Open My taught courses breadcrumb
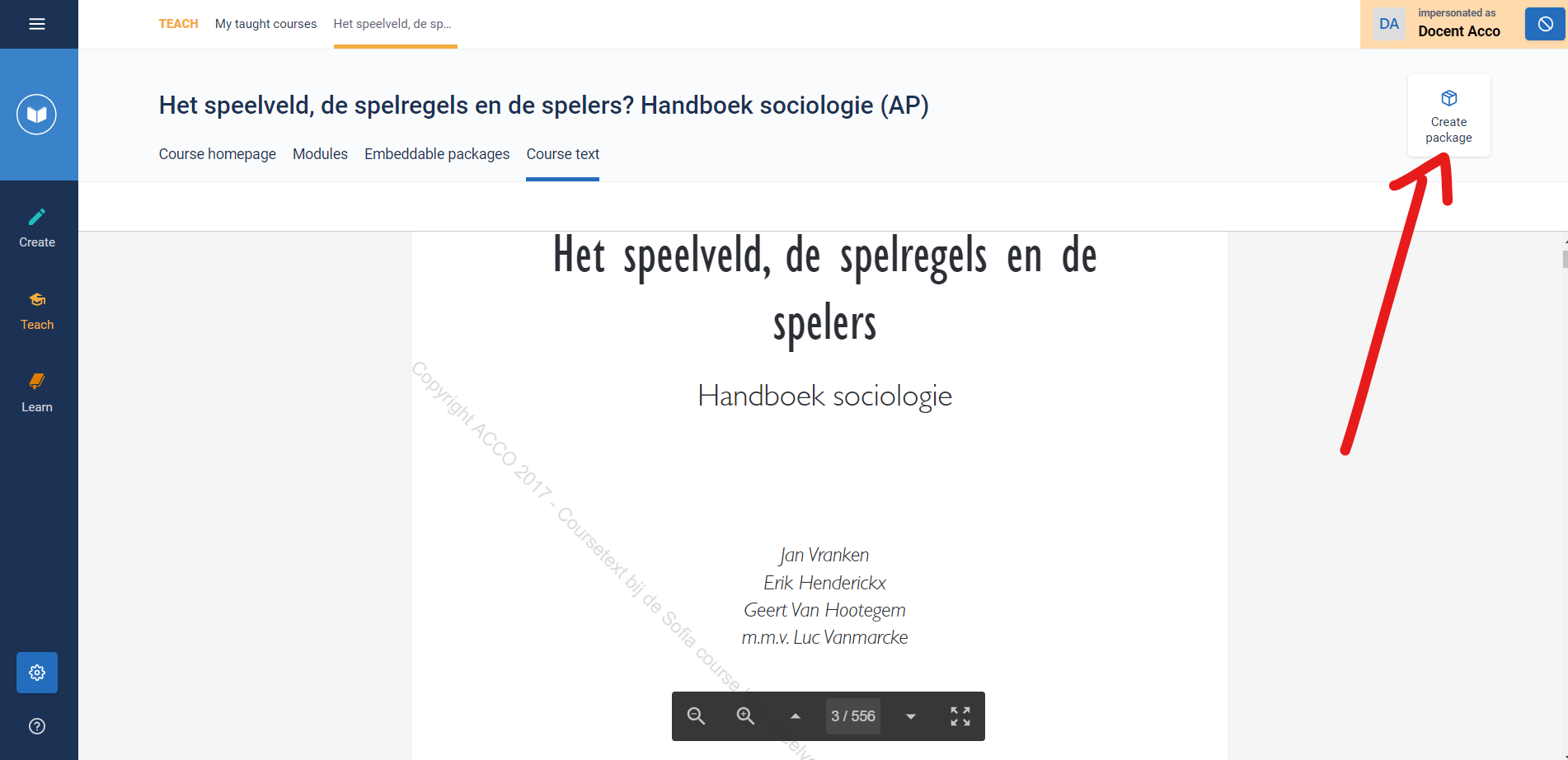This screenshot has height=760, width=1568. click(x=265, y=24)
